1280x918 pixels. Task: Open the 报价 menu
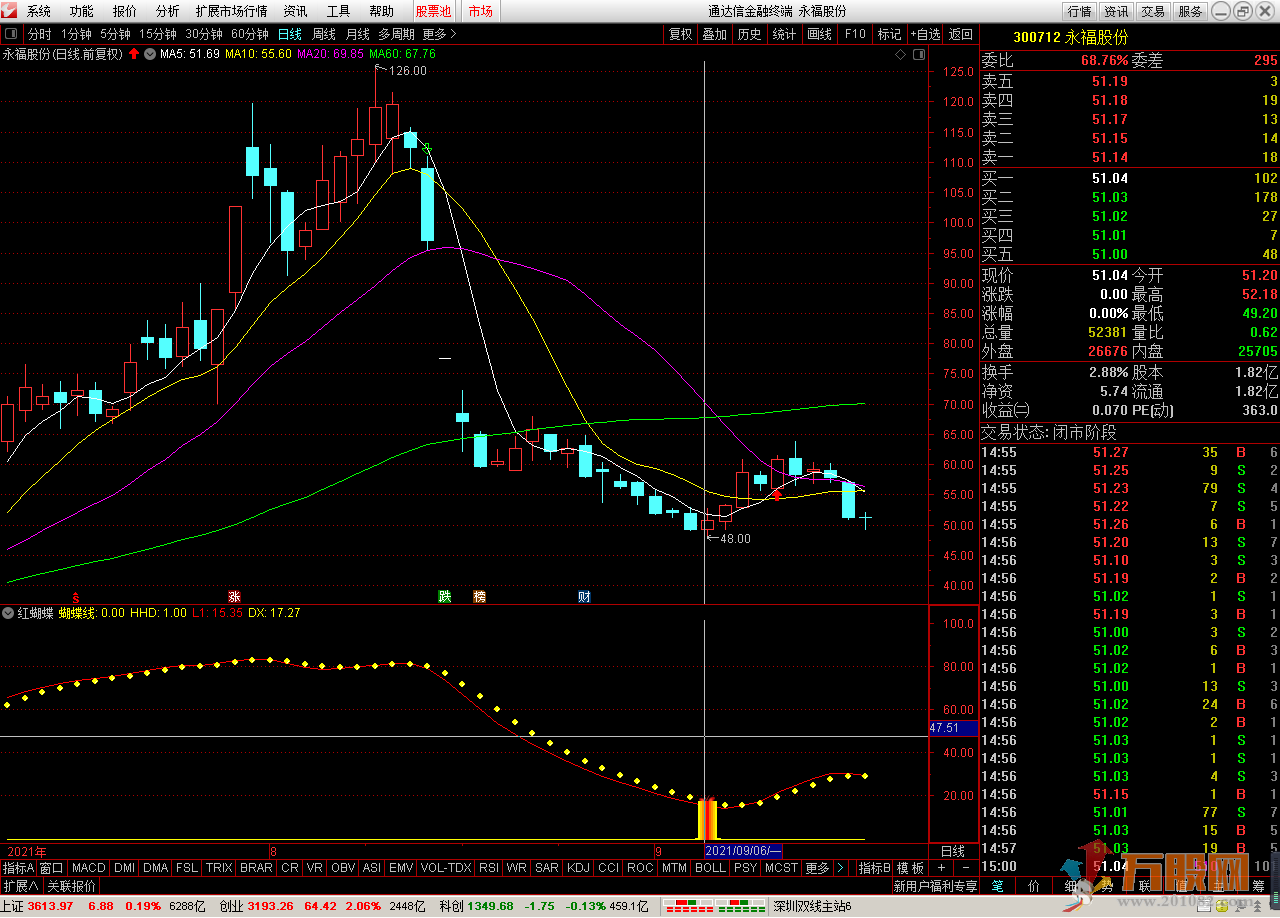[x=125, y=11]
